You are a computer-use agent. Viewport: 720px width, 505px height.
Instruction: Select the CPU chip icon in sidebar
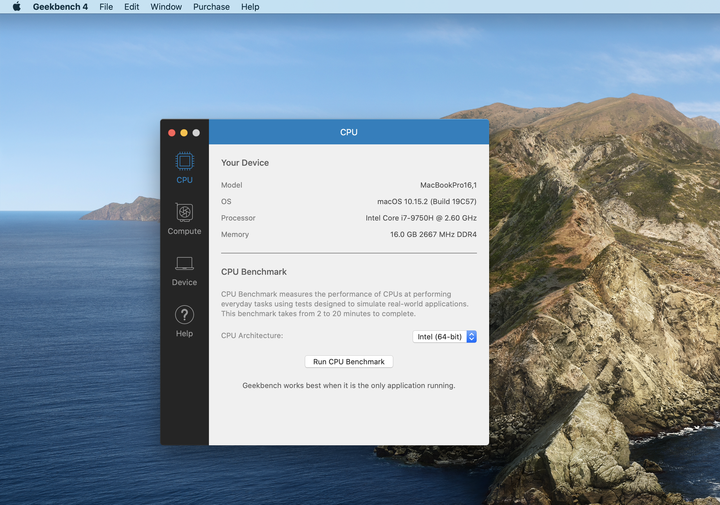point(185,161)
